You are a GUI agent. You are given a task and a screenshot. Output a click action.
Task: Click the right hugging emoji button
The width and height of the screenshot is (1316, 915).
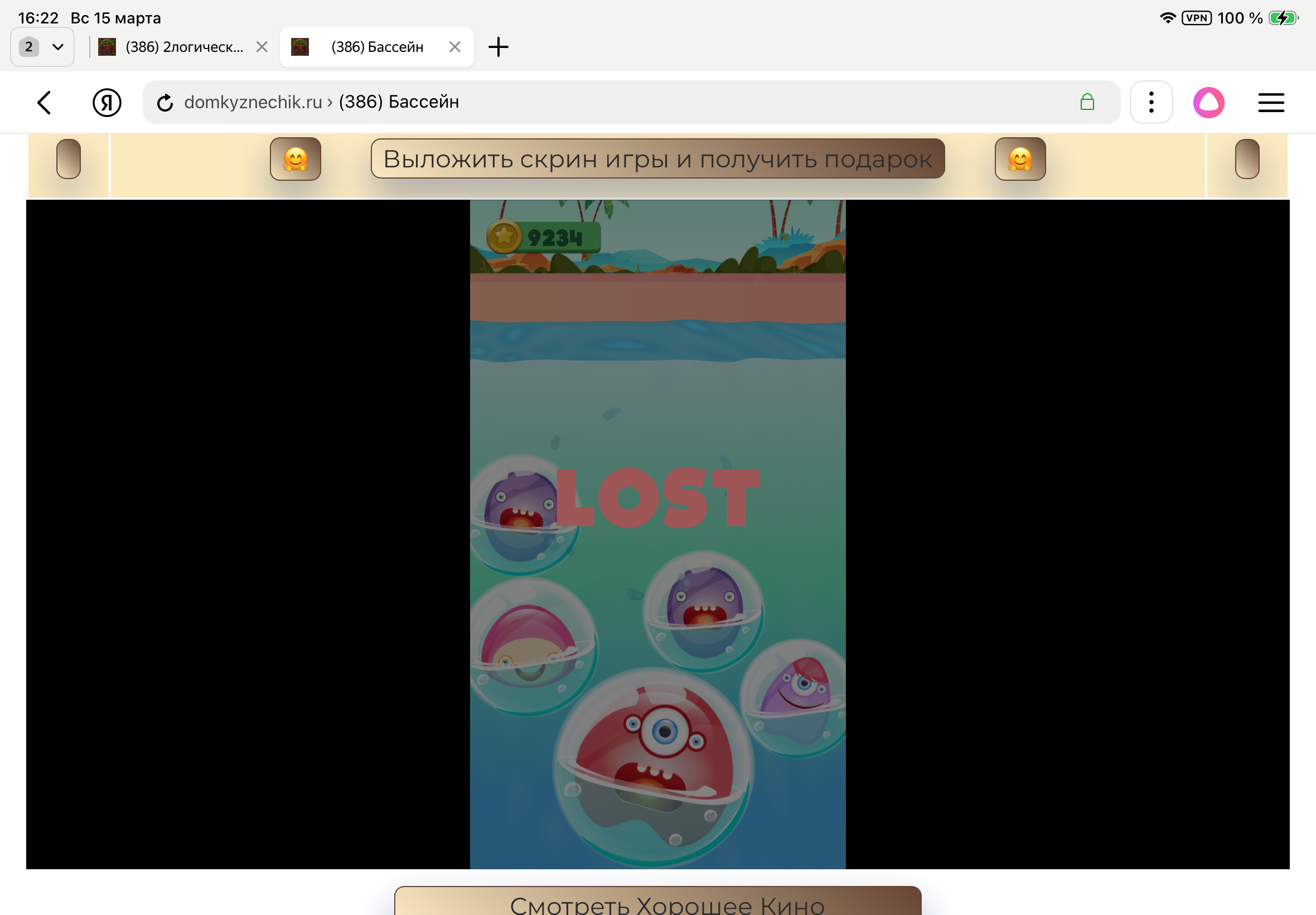tap(1019, 159)
